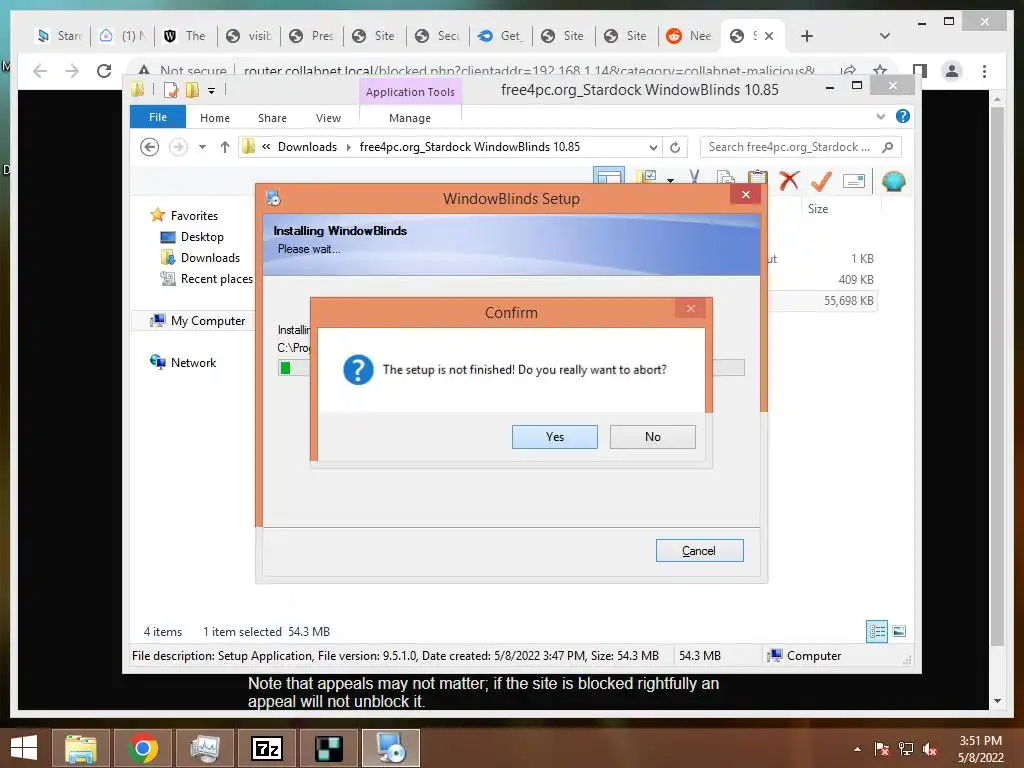Click the Chrome share page icon
Screen dimensions: 1024x768
(x=848, y=71)
